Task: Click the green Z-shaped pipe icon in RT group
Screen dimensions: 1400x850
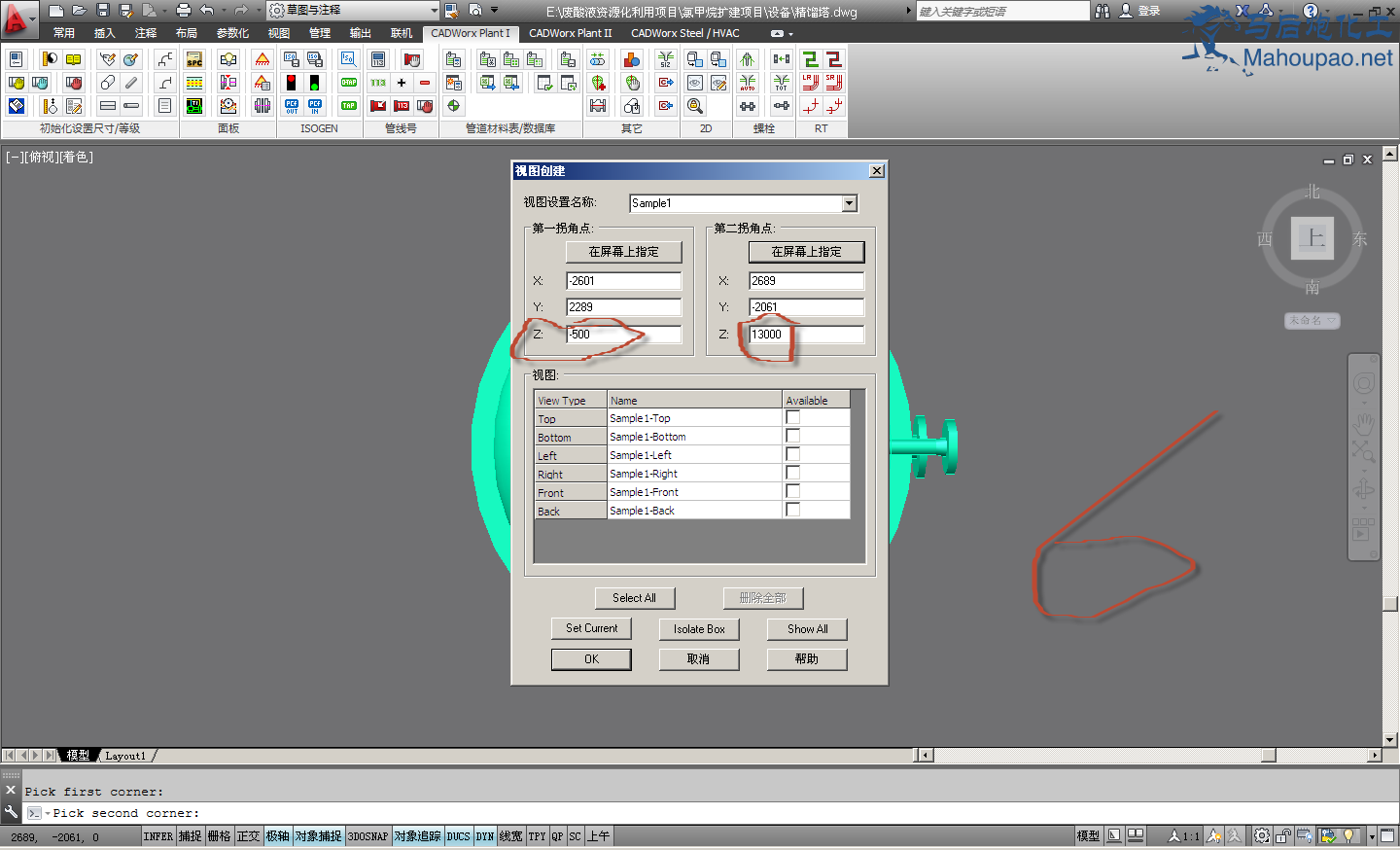Action: pos(810,59)
